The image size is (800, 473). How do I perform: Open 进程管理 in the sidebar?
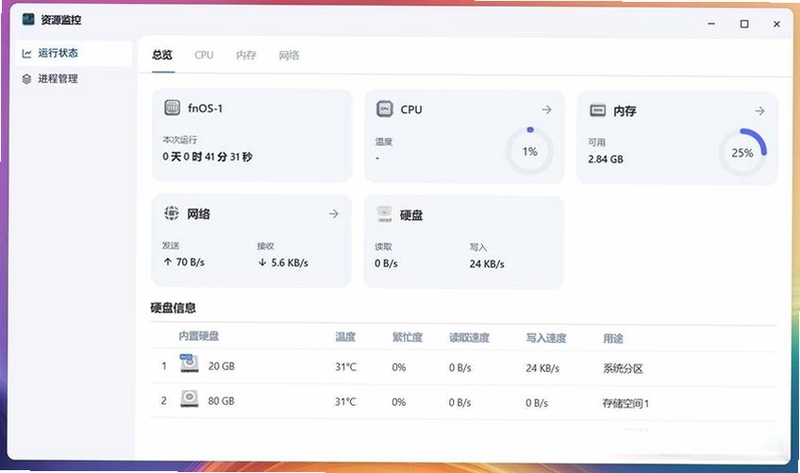coord(73,79)
